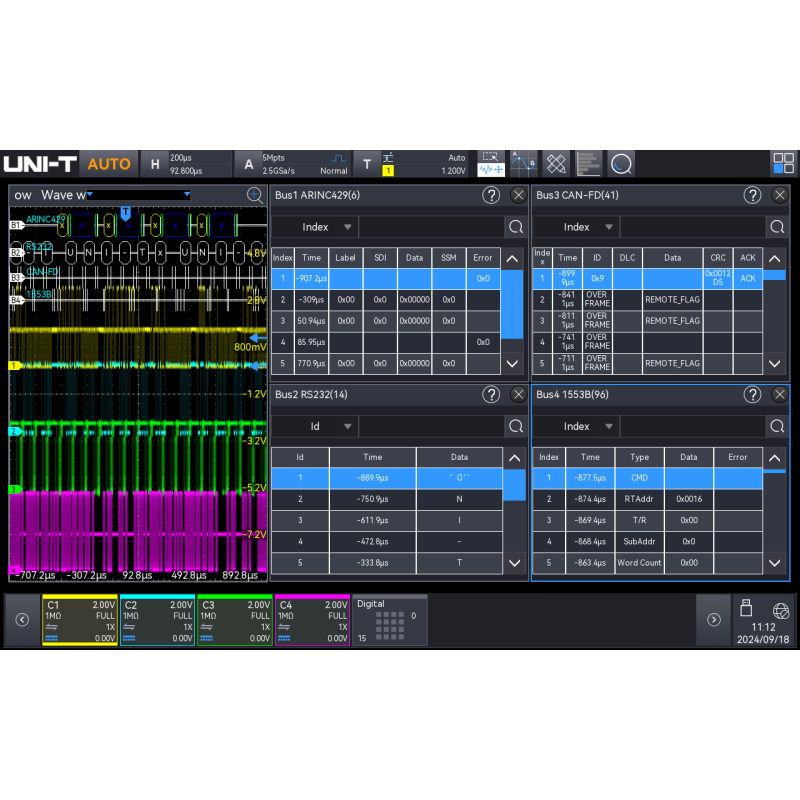800x800 pixels.
Task: Open the Wave window selector dropdown
Action: (139, 195)
